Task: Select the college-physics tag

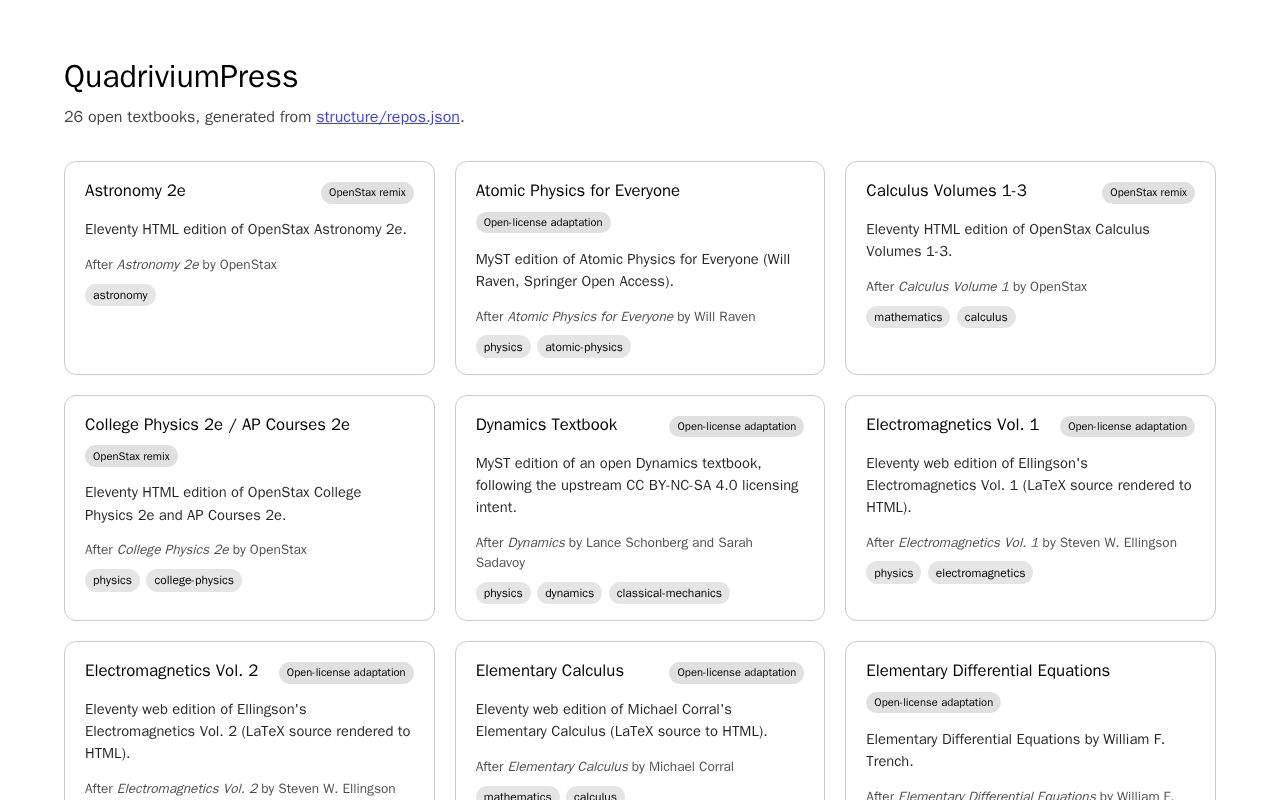Action: tap(194, 581)
